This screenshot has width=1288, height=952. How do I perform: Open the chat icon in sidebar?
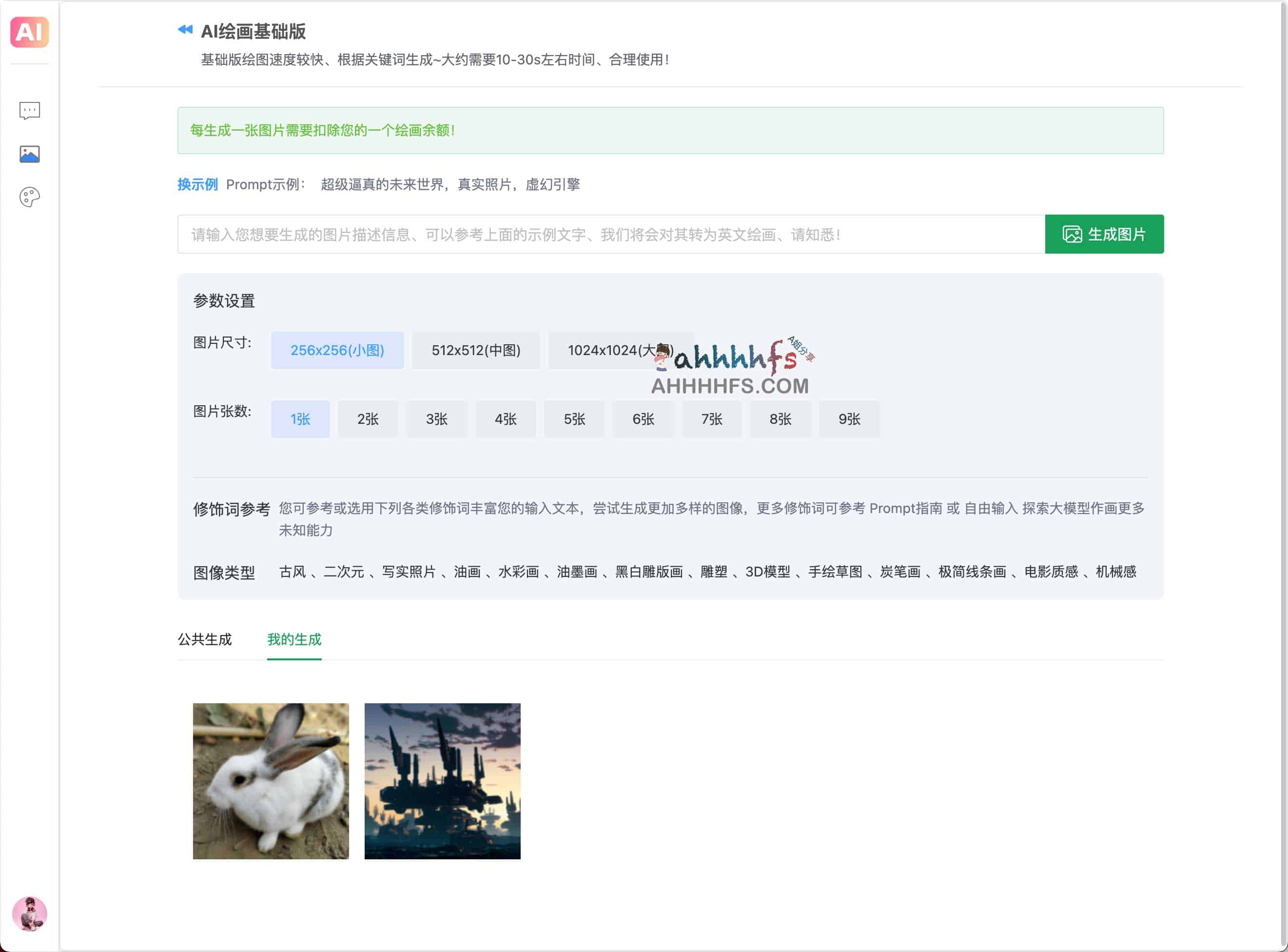(29, 111)
